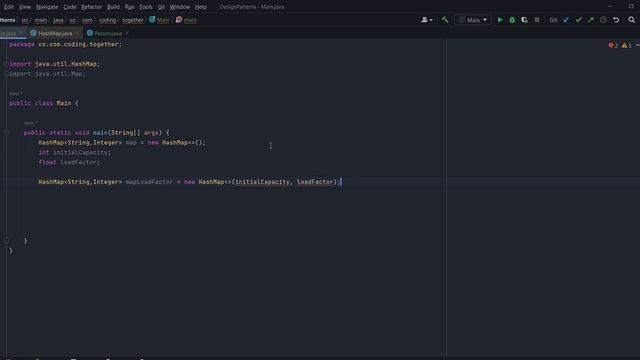Toggle fold at main method closing brace

7,241
